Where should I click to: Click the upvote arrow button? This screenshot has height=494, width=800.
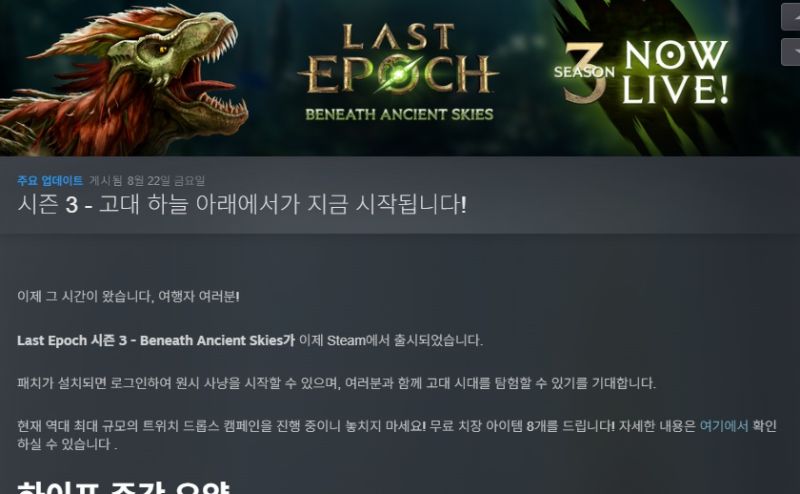click(x=791, y=16)
